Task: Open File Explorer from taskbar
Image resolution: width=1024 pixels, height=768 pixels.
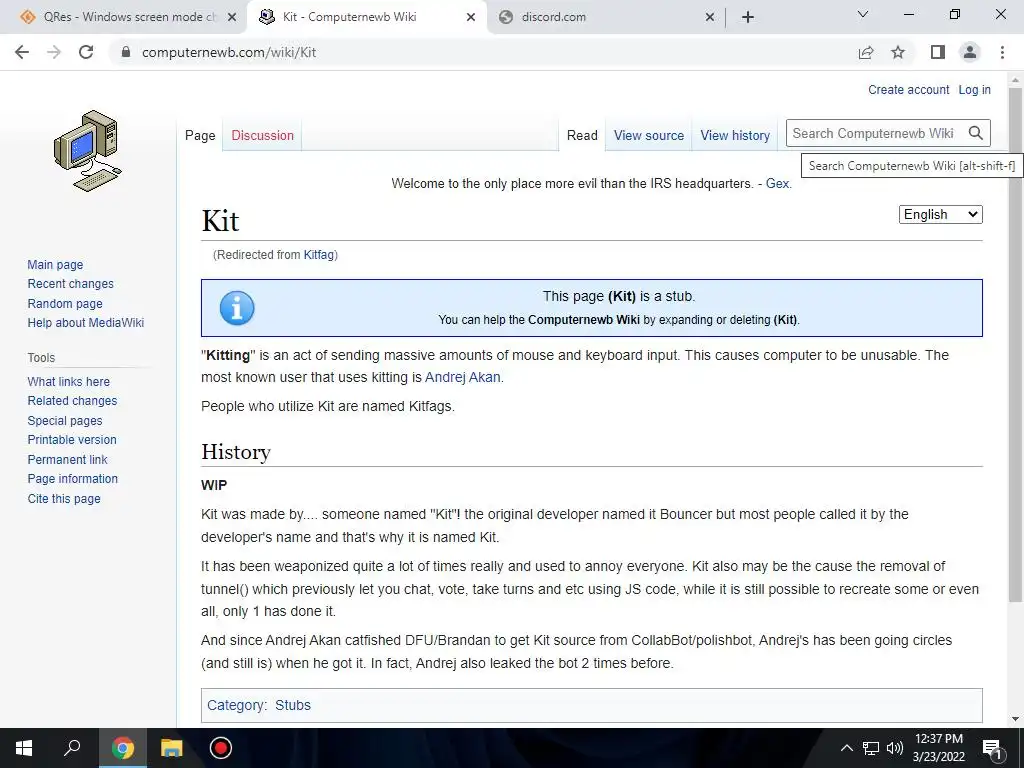Action: click(172, 748)
